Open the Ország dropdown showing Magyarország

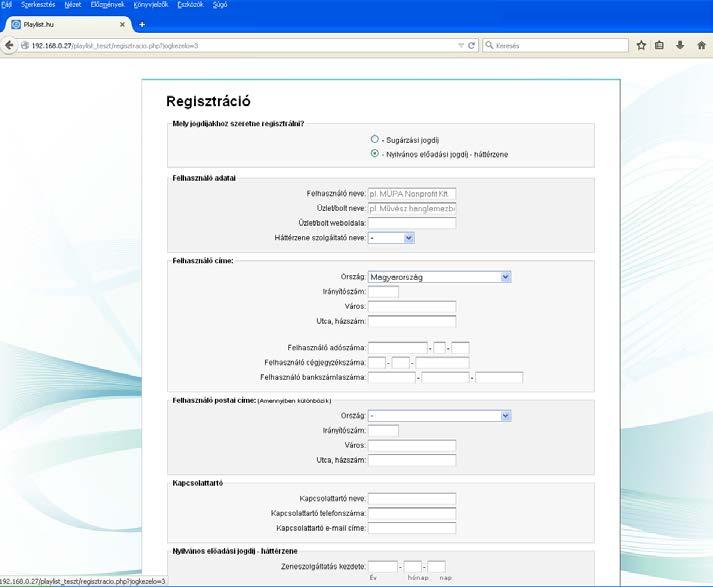pos(439,277)
